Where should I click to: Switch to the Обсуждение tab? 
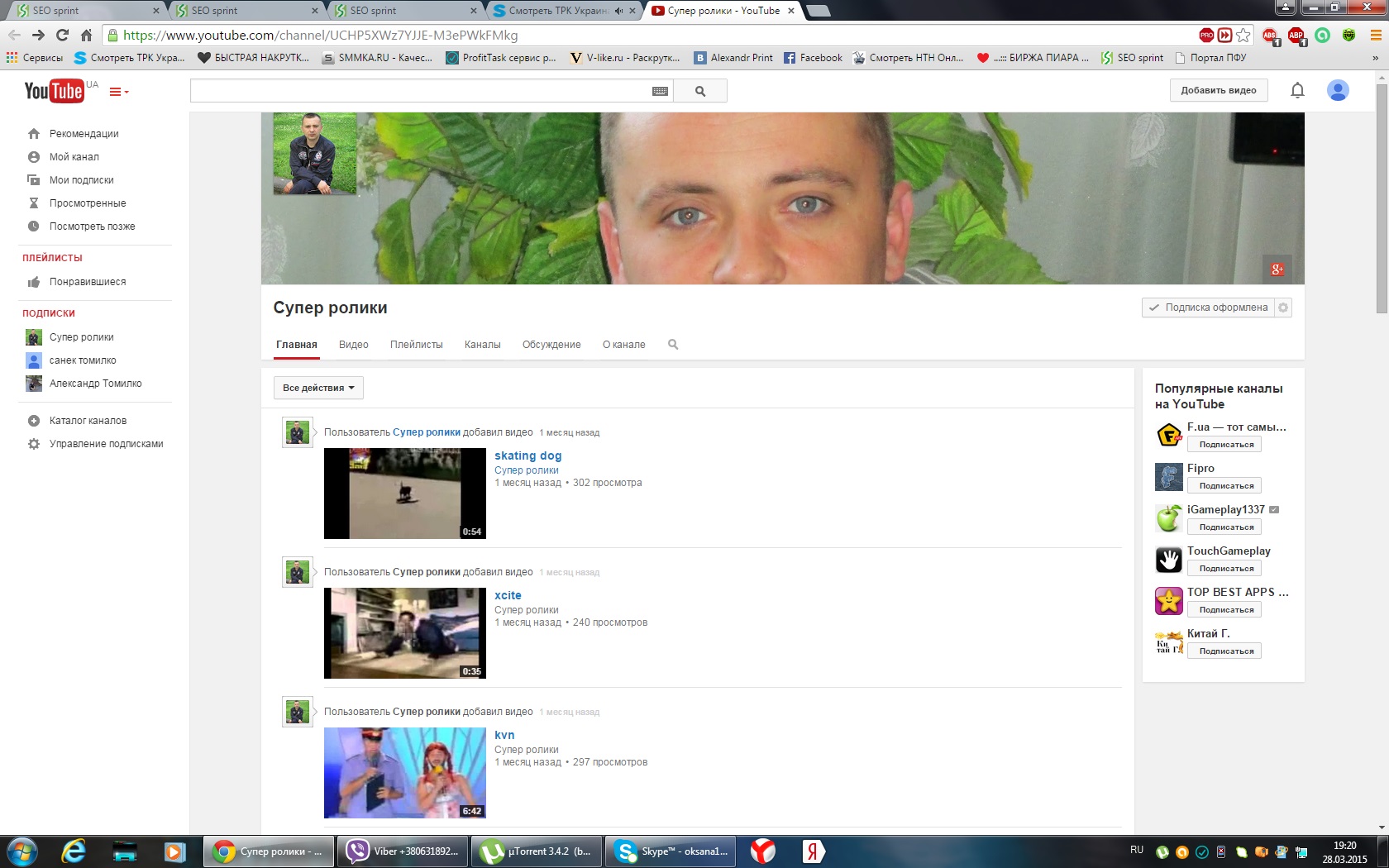551,345
